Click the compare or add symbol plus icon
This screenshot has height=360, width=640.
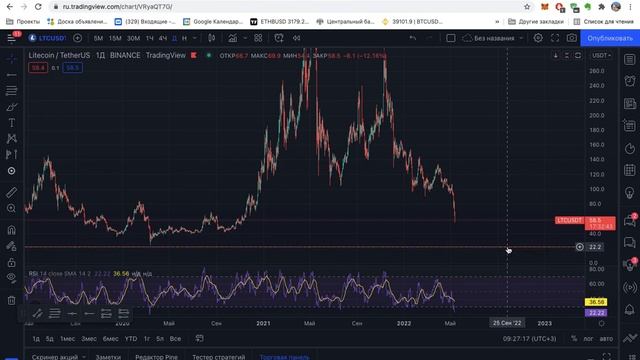tap(77, 38)
